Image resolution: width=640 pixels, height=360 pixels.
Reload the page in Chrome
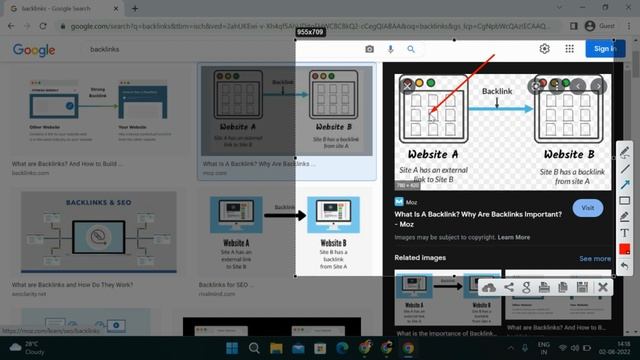point(43,26)
